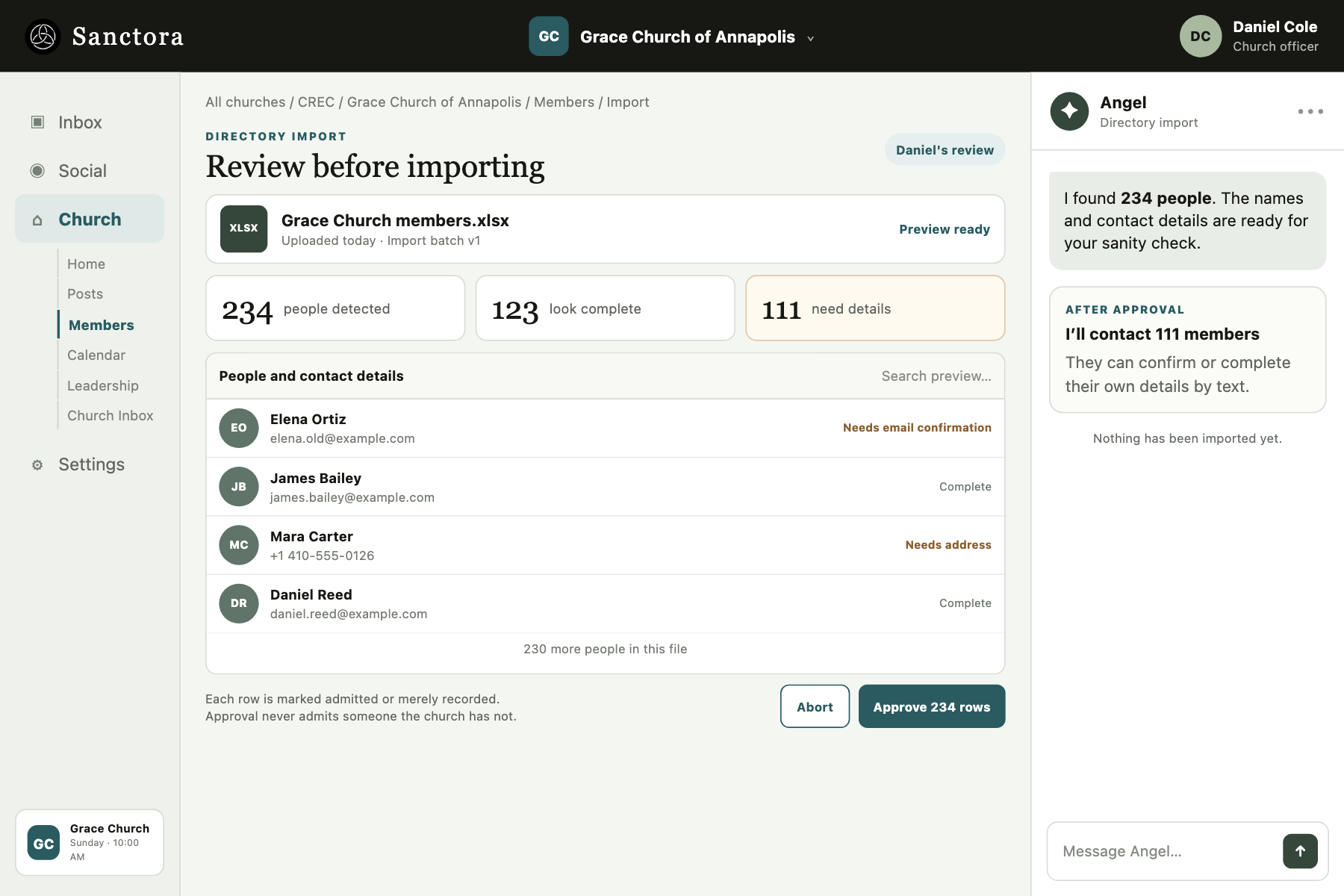Screen dimensions: 1344x896
Task: Click CREC breadcrumb link
Action: [x=316, y=102]
